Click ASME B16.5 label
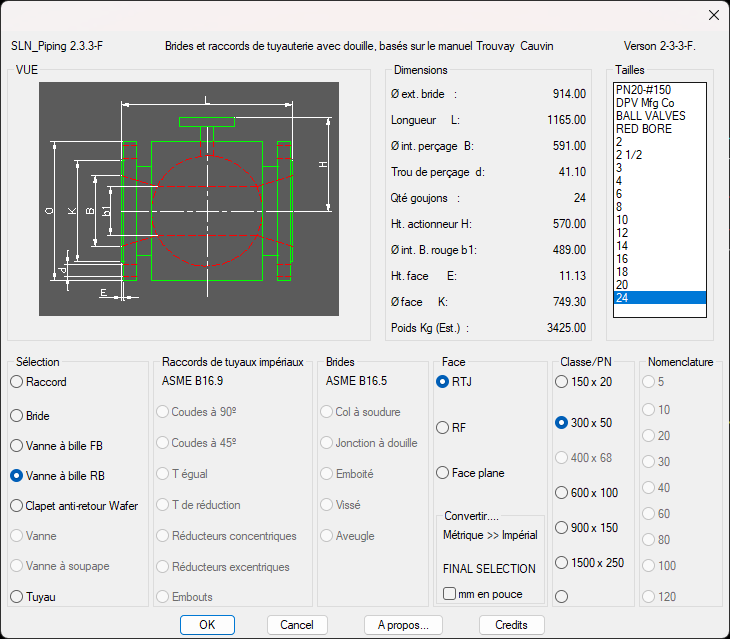 click(x=356, y=381)
